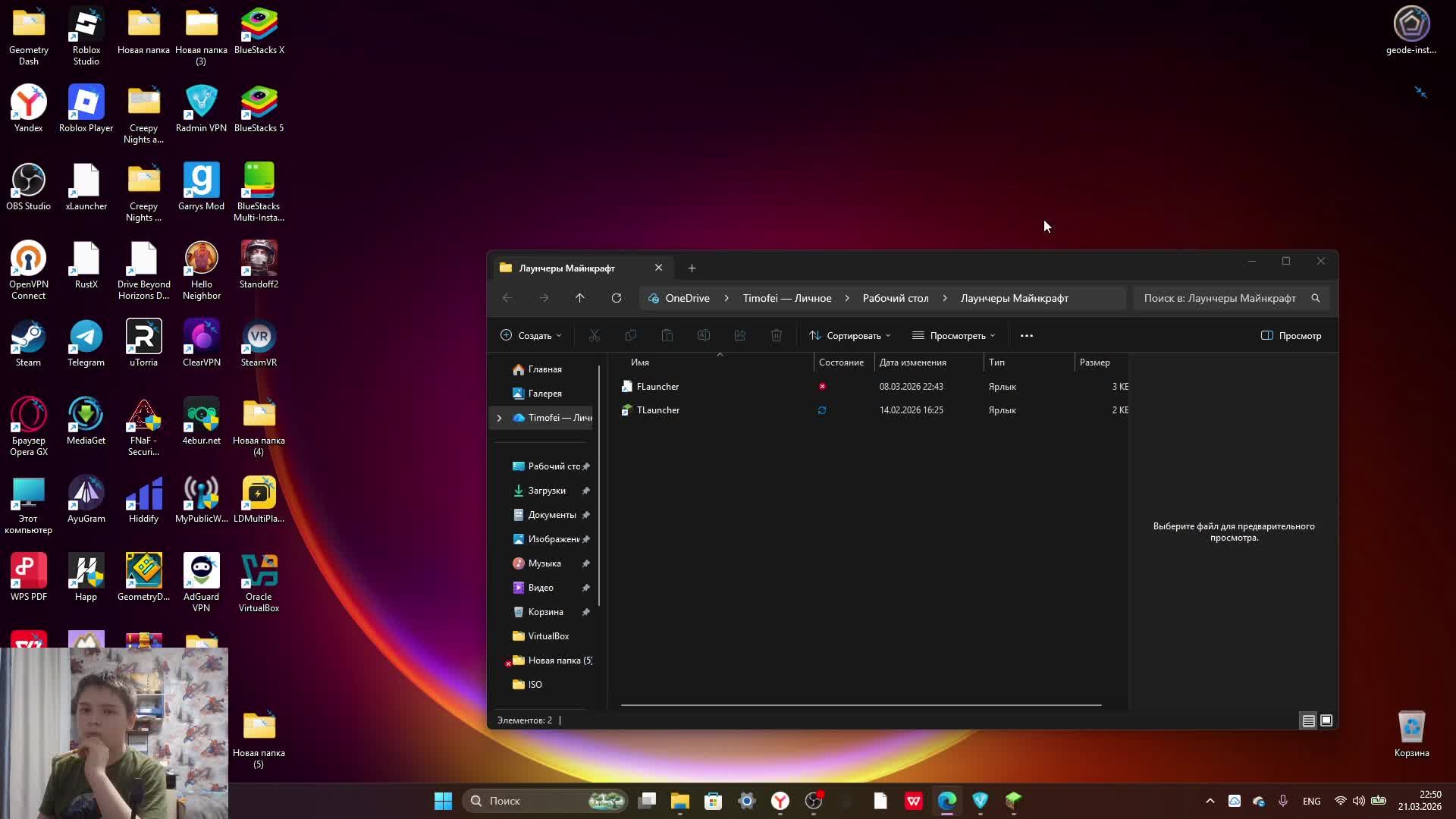Image resolution: width=1456 pixels, height=819 pixels.
Task: Click the Рабочий стол breadcrumb segment
Action: (x=896, y=298)
